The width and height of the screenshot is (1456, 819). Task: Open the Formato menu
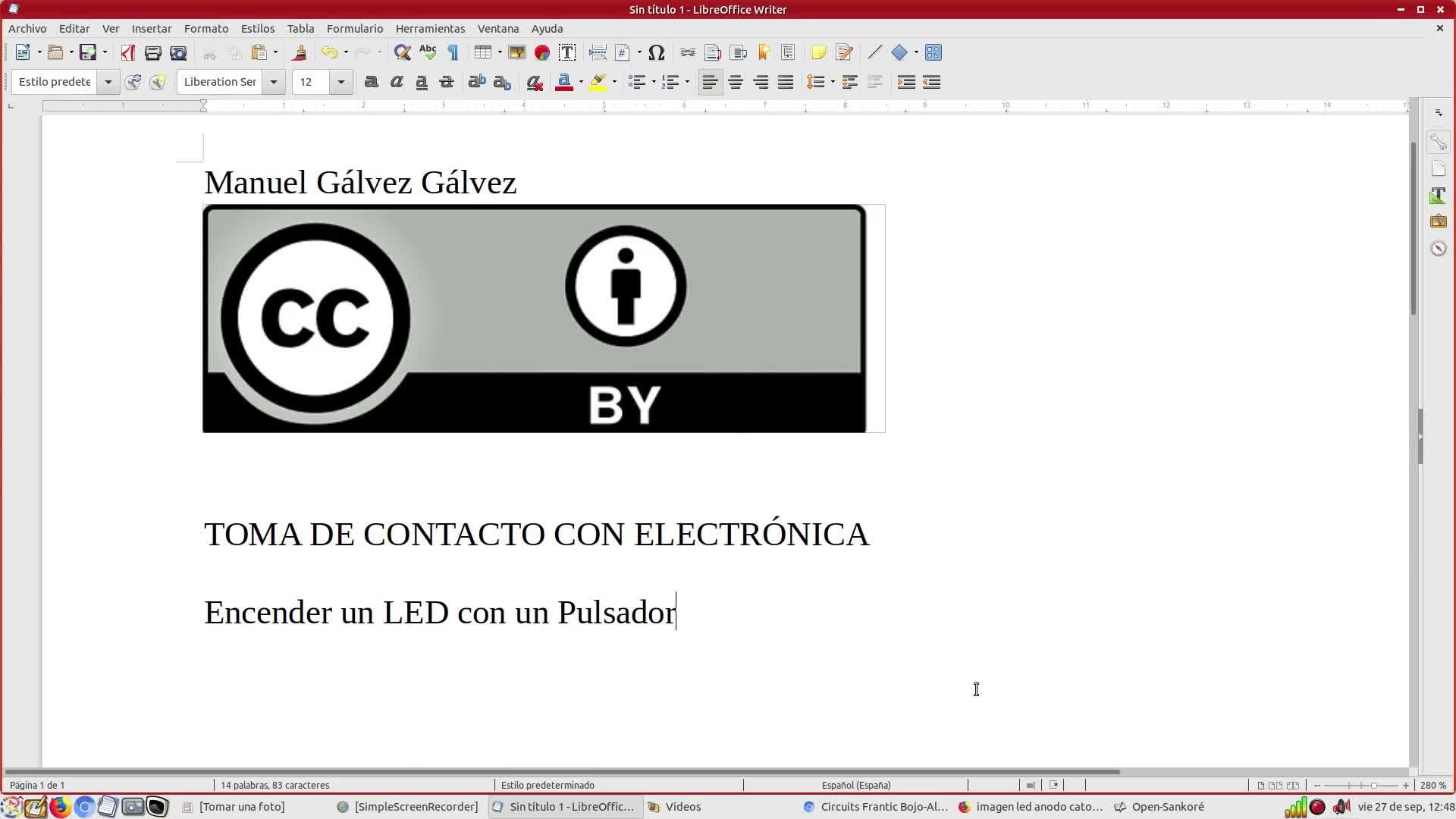coord(206,28)
